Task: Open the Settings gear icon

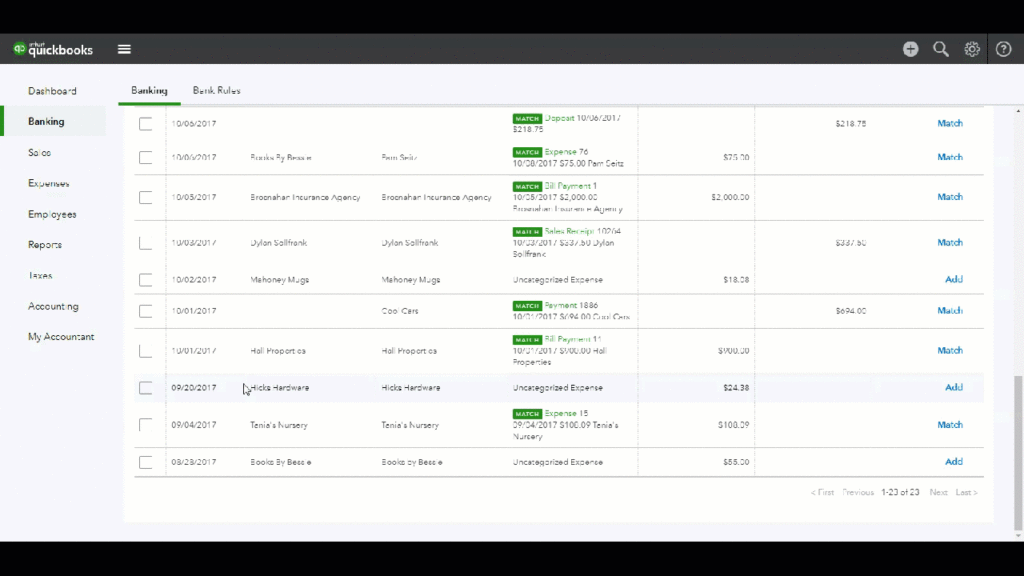Action: point(972,48)
